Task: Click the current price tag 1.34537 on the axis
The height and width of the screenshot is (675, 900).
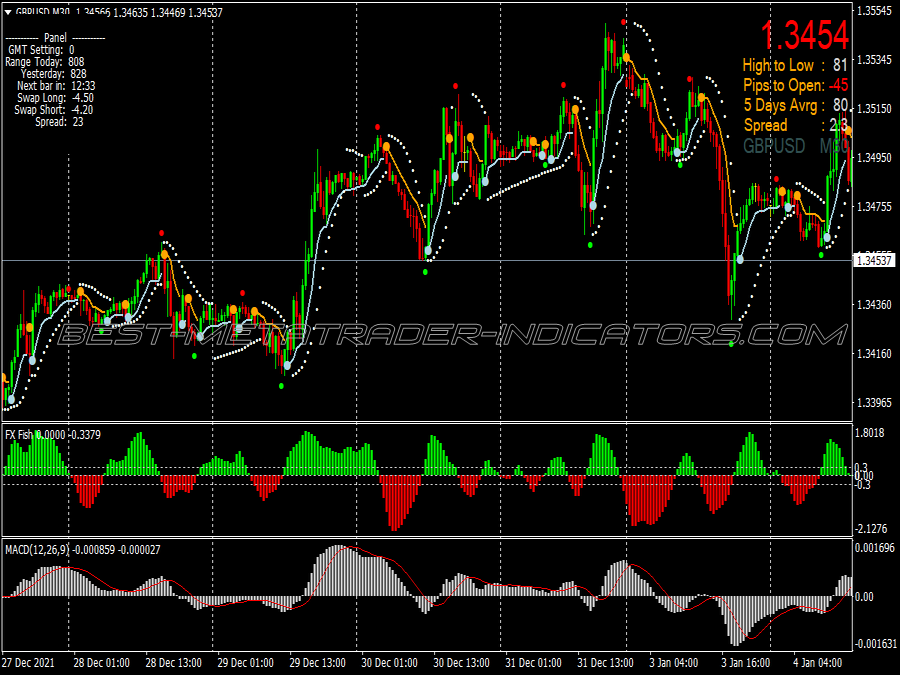Action: point(875,261)
